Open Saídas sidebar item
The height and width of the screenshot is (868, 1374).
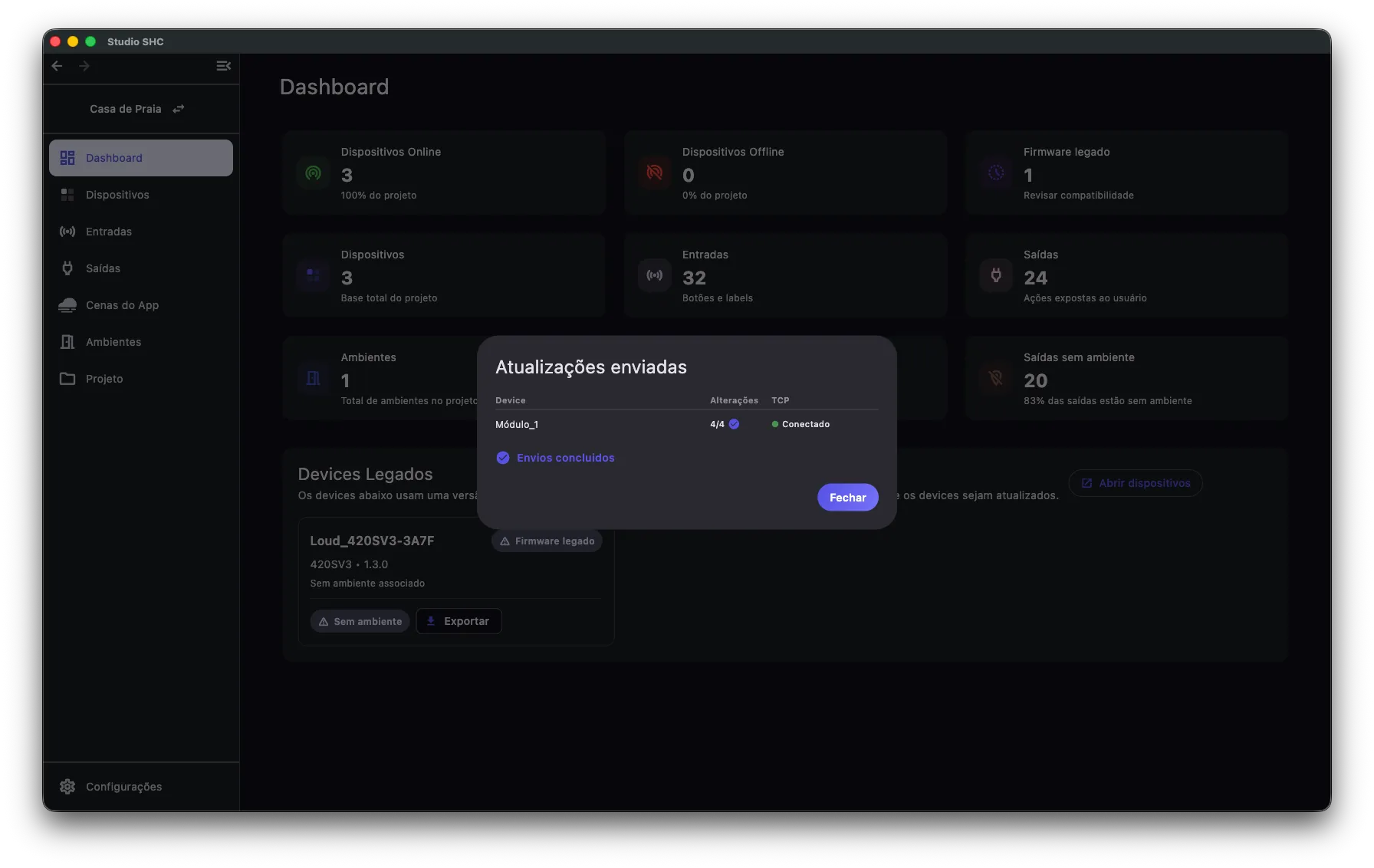141,268
